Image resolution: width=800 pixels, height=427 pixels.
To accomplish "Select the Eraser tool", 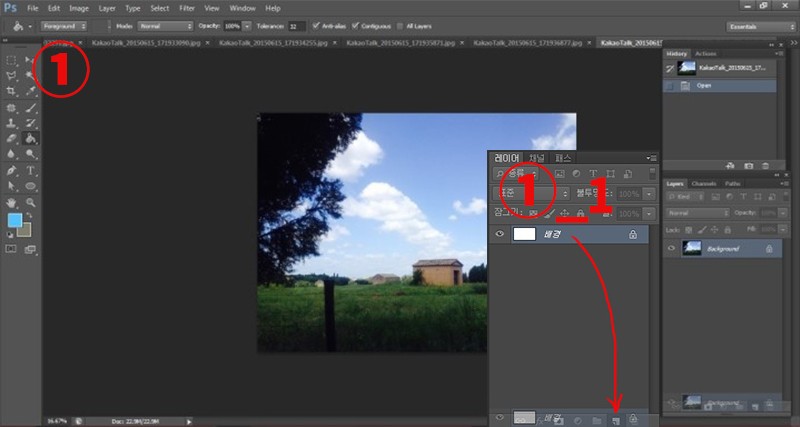I will (x=11, y=138).
